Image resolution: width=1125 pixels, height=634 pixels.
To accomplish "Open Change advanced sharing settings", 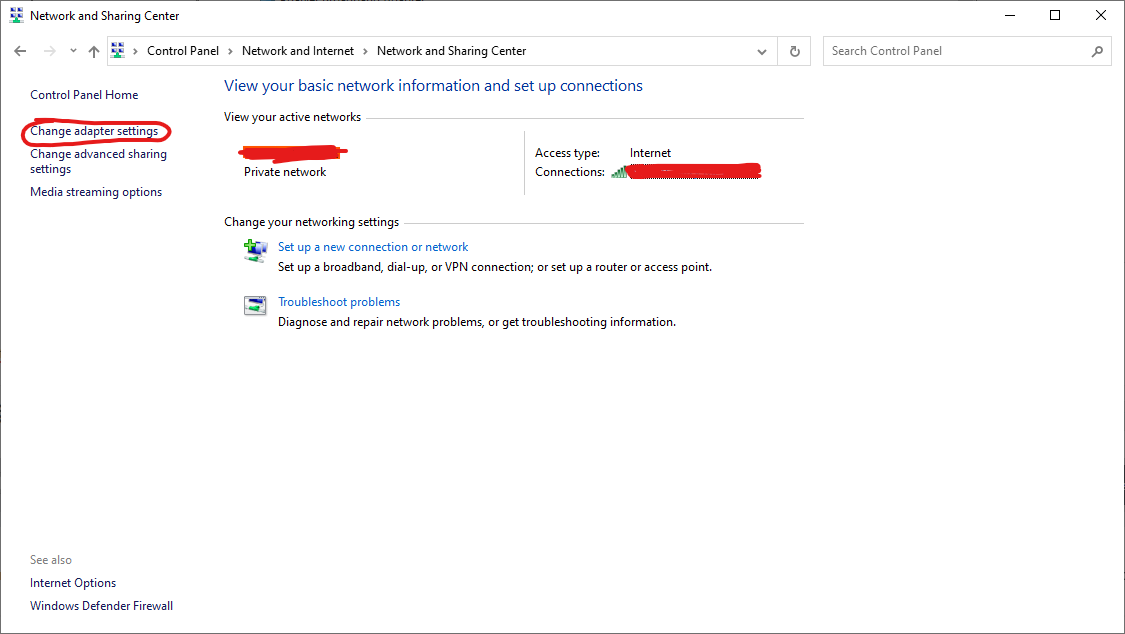I will (x=98, y=161).
